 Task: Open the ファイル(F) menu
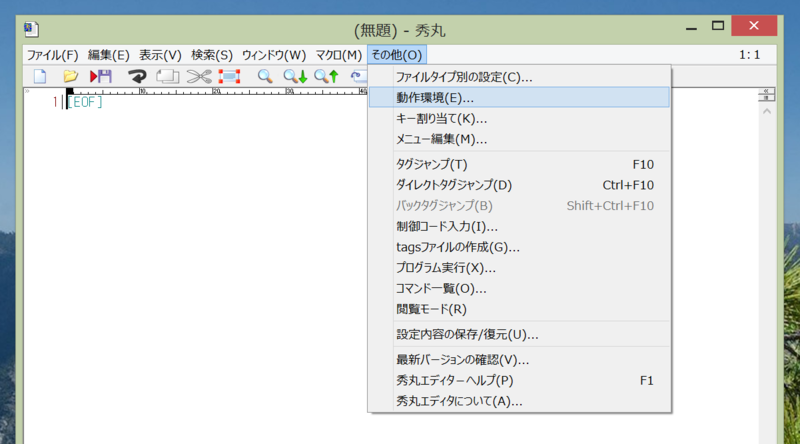point(53,55)
